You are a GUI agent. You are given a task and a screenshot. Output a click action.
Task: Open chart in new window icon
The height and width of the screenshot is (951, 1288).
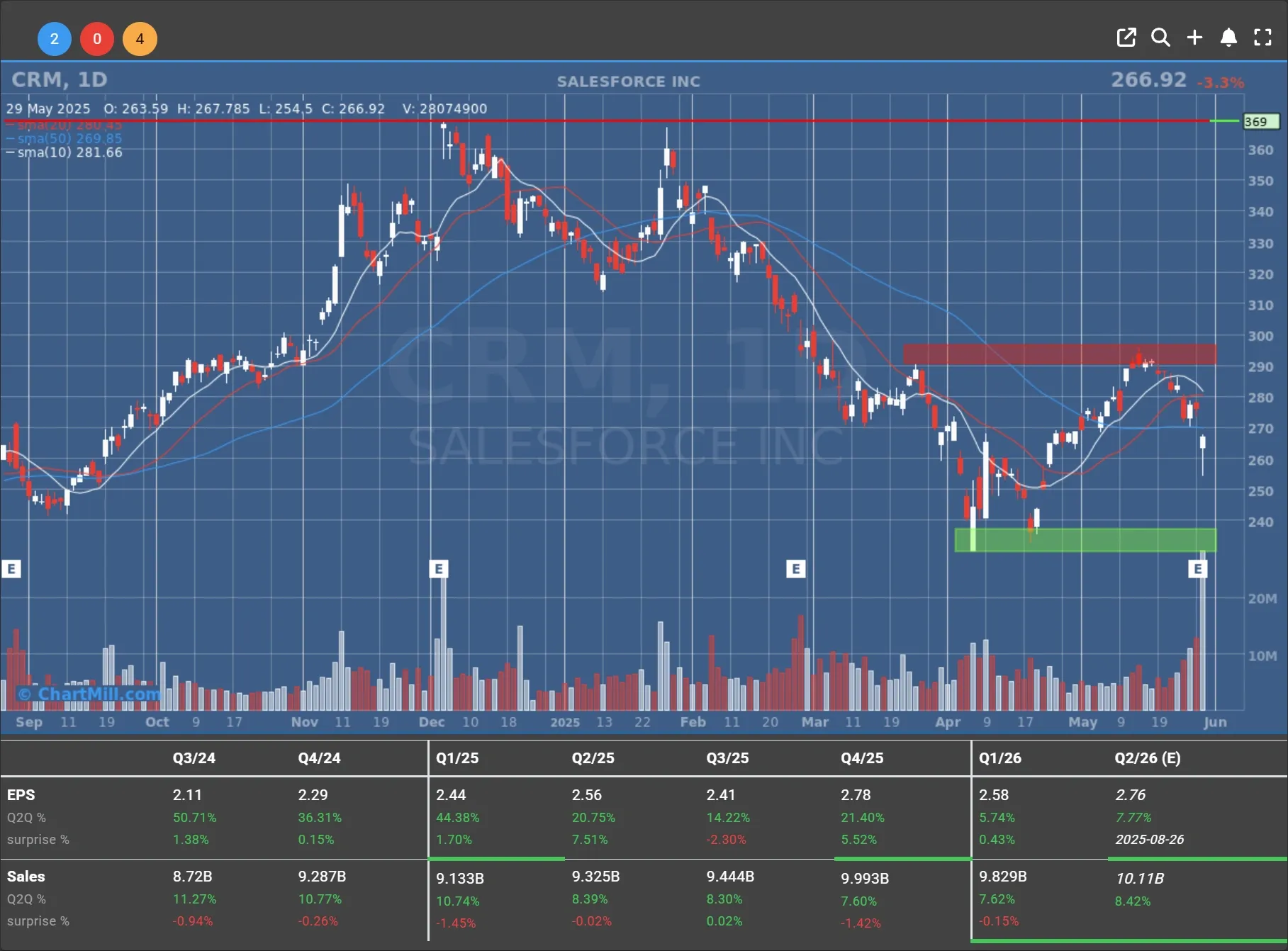coord(1126,38)
